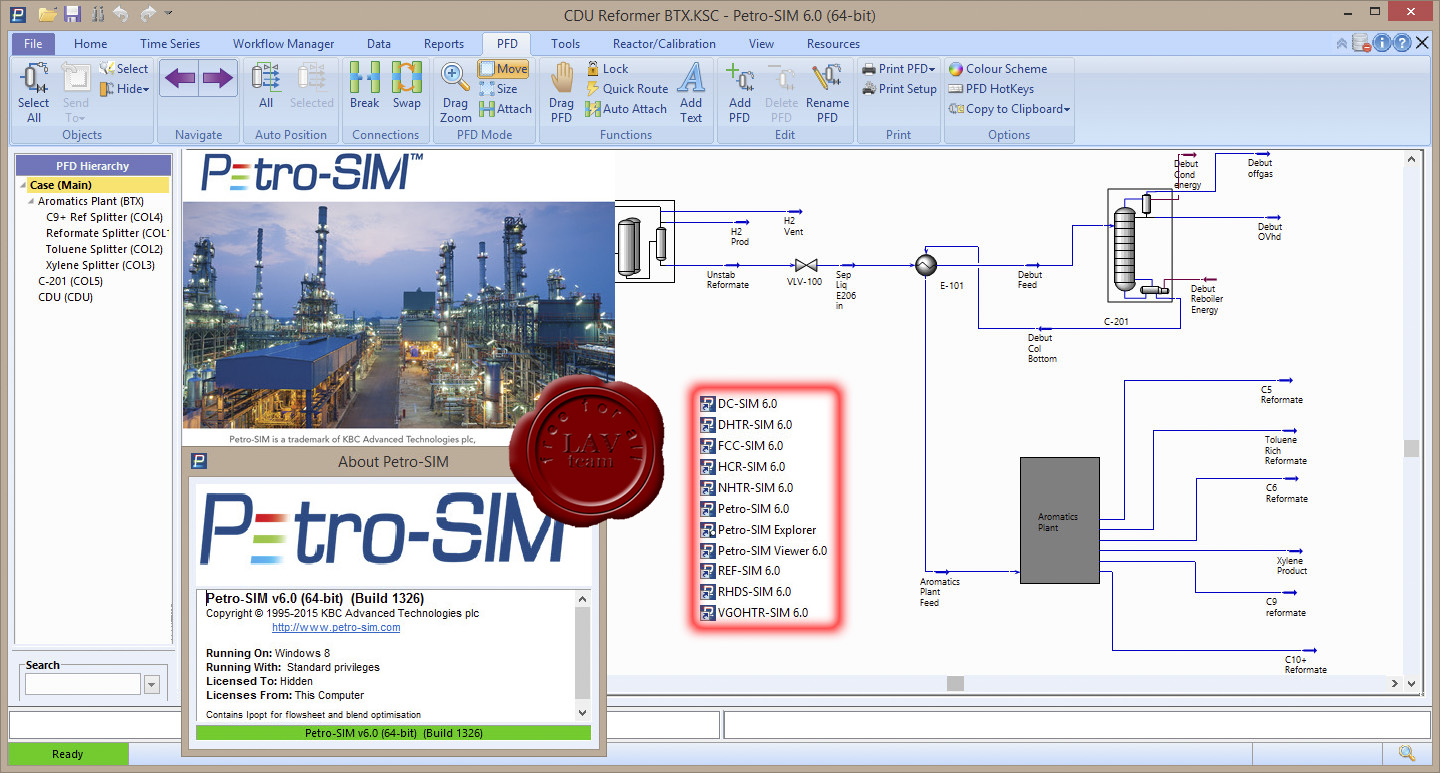The width and height of the screenshot is (1440, 773).
Task: Open the quick access toolbar customize arrow
Action: point(168,14)
